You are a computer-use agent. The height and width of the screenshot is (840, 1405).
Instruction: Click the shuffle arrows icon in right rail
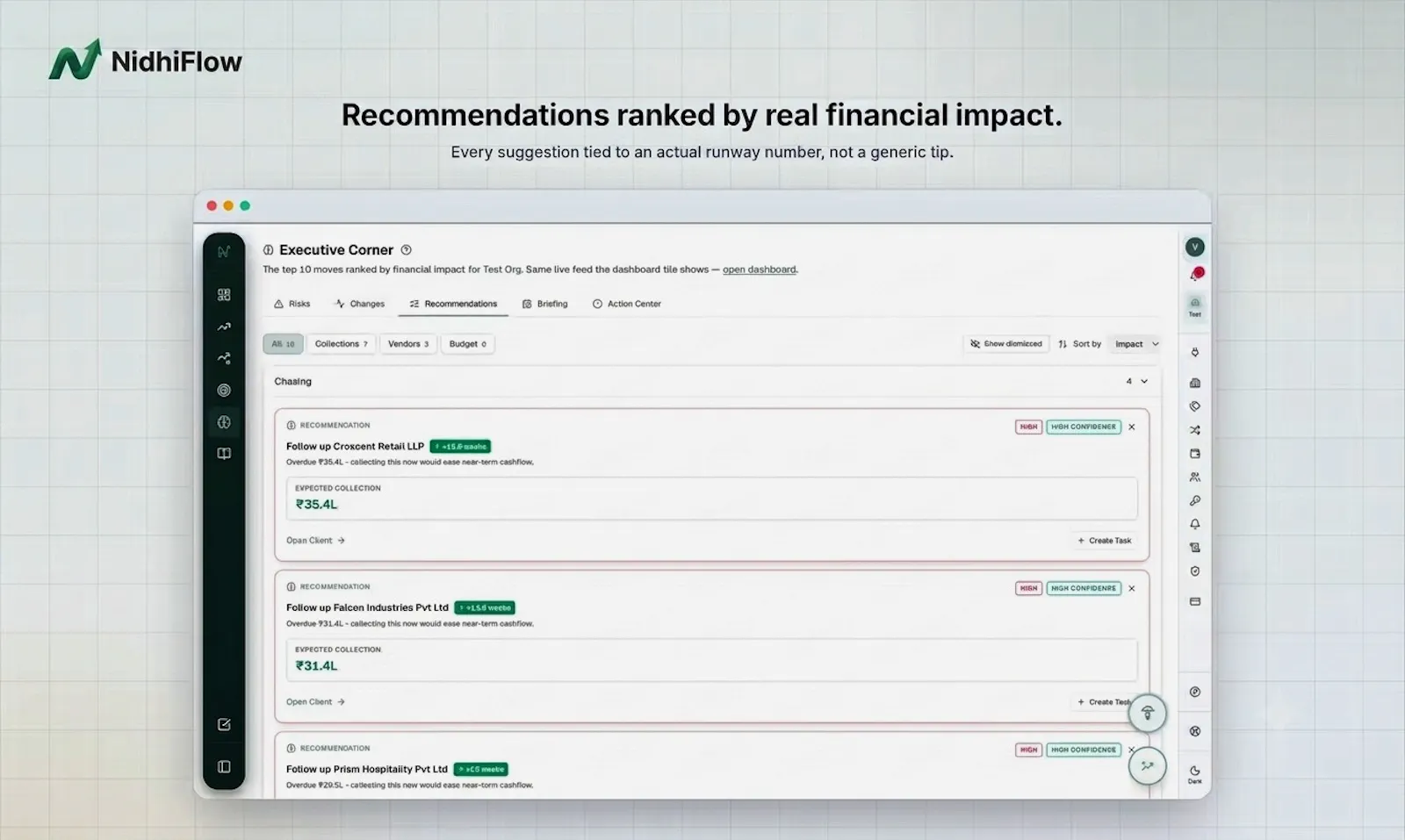(x=1194, y=430)
